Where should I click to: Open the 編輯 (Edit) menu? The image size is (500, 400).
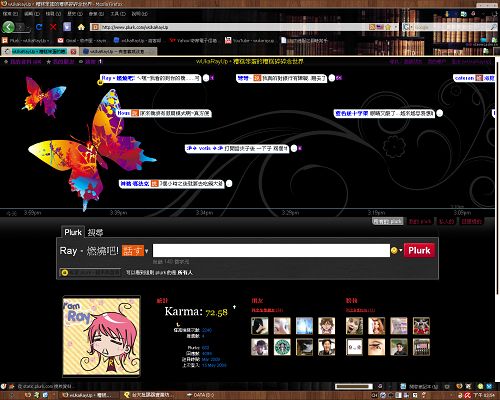click(32, 14)
